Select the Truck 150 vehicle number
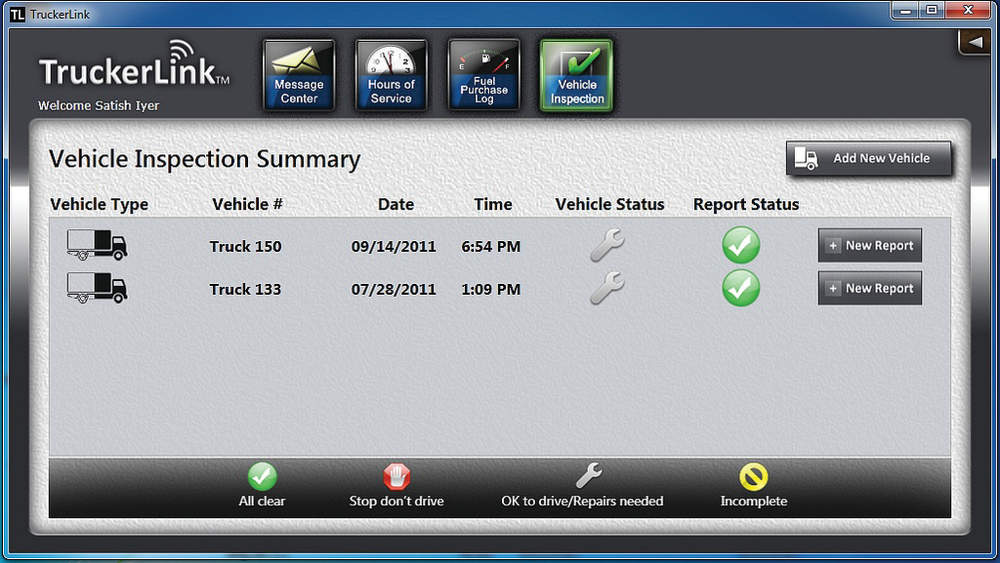The width and height of the screenshot is (1000, 563). pyautogui.click(x=246, y=247)
